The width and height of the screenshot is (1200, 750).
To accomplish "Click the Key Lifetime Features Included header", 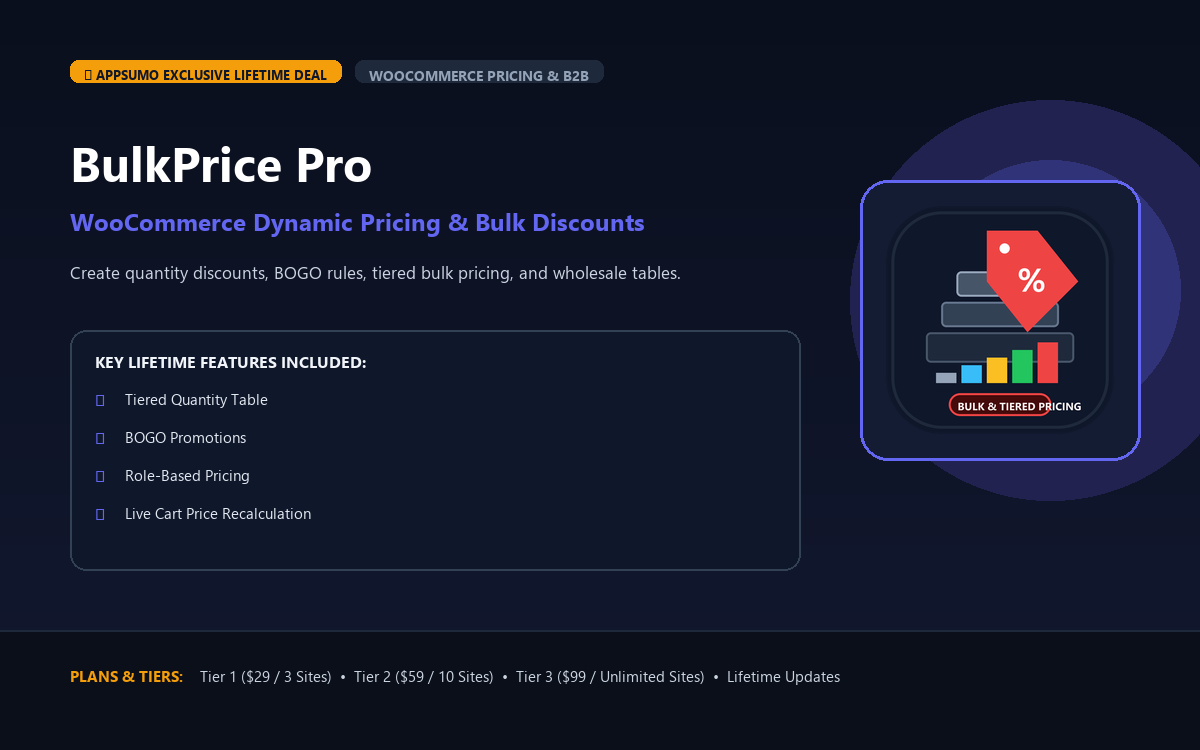I will coord(231,362).
